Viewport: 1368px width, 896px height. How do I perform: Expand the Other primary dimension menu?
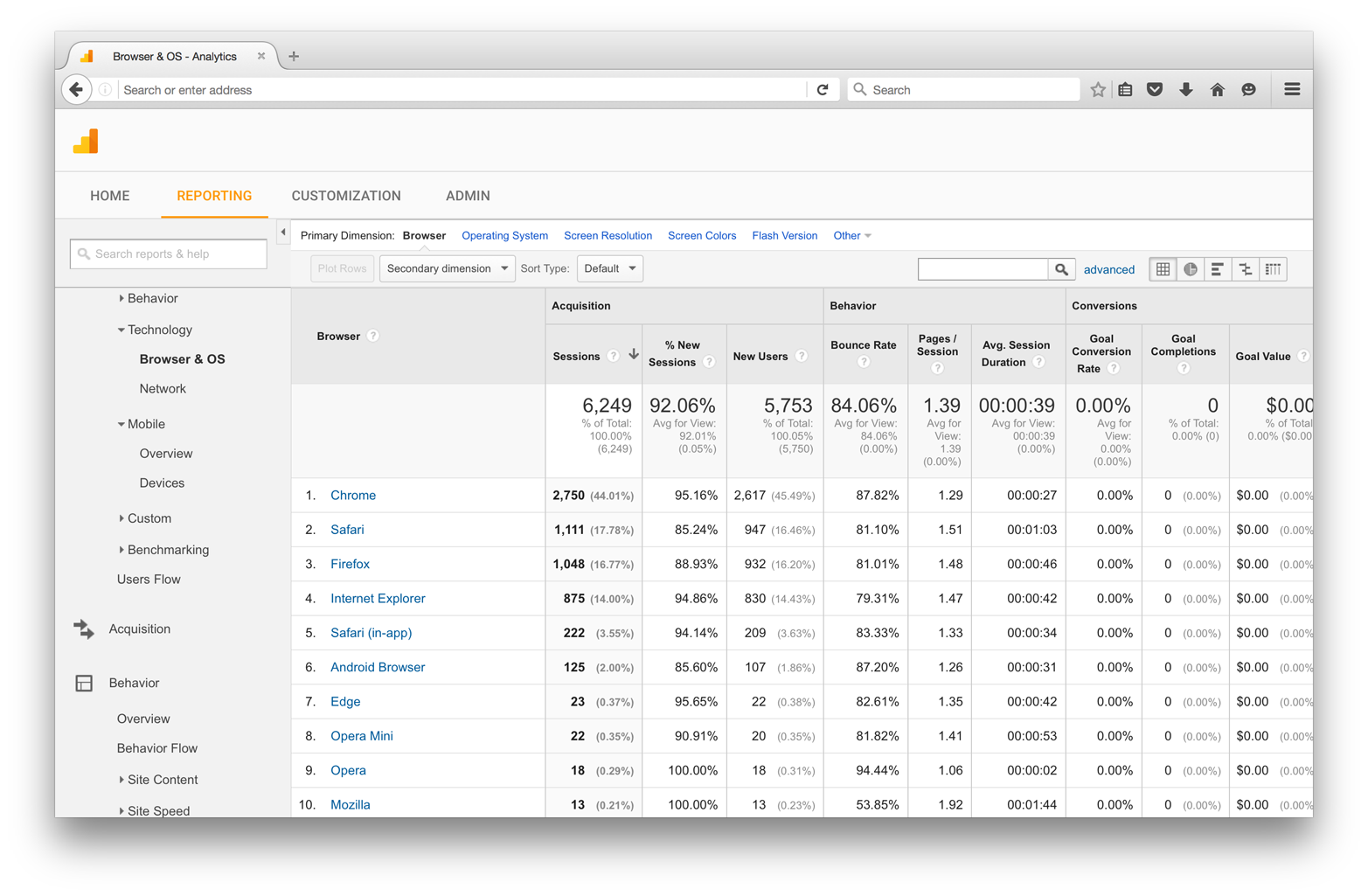coord(852,236)
